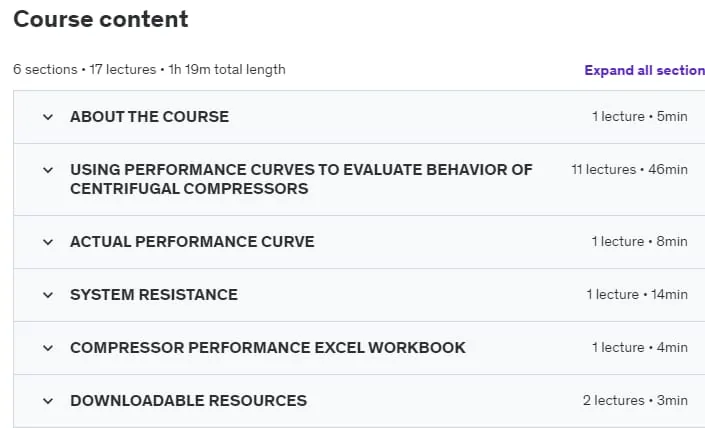The image size is (705, 428).
Task: Click ACTUAL PERFORMANCE CURVE section title
Action: tap(192, 242)
